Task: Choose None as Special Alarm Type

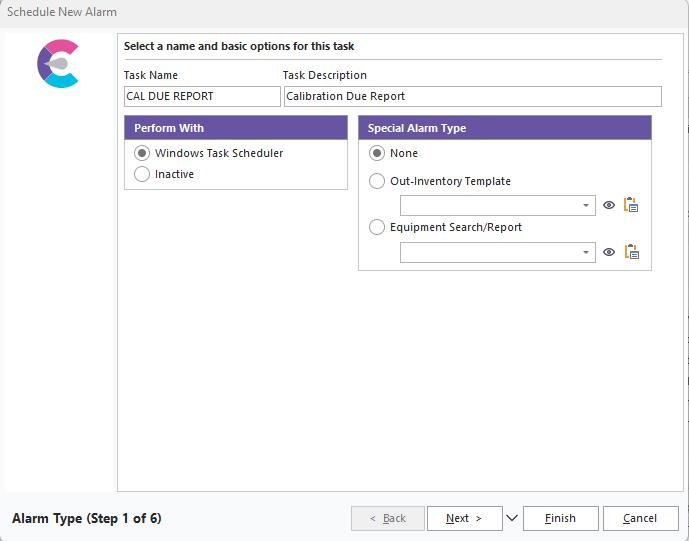Action: point(377,153)
